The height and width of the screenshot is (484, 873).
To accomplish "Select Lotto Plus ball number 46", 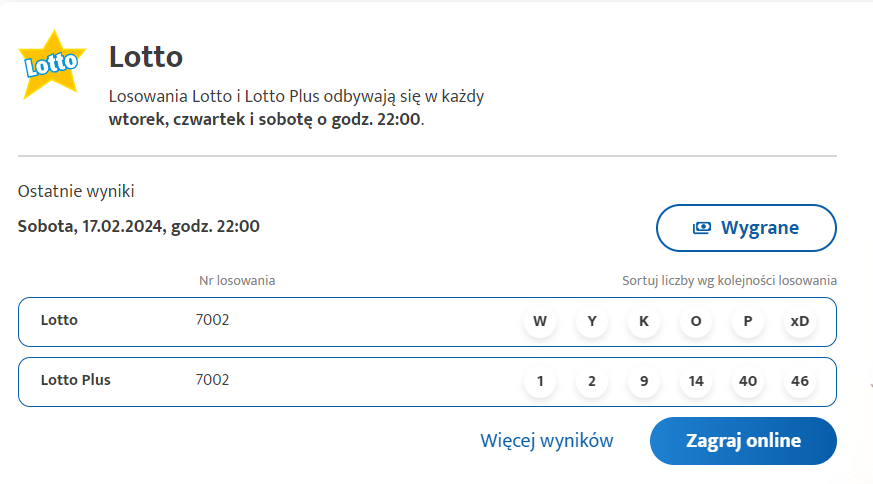I will pos(800,381).
